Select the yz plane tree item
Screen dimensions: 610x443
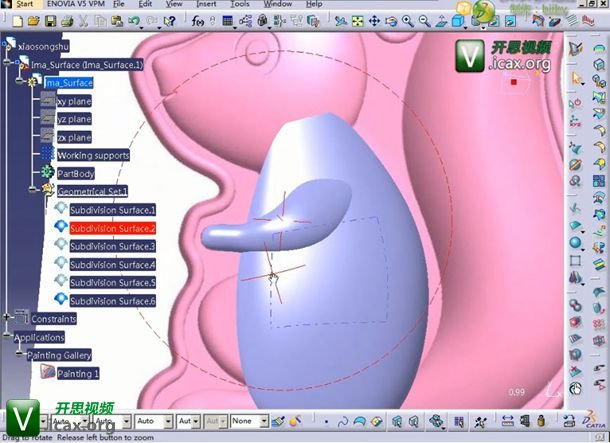coord(74,119)
